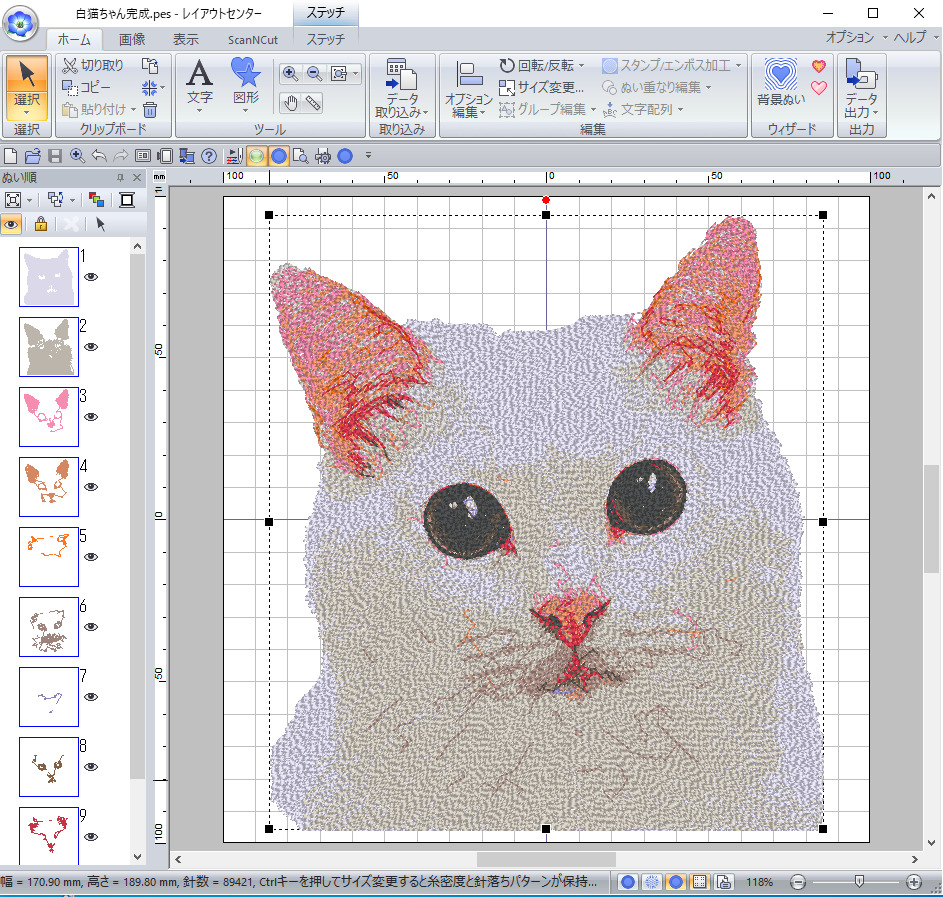Click the New file icon in quick toolbar
Image resolution: width=943 pixels, height=897 pixels.
click(x=10, y=156)
